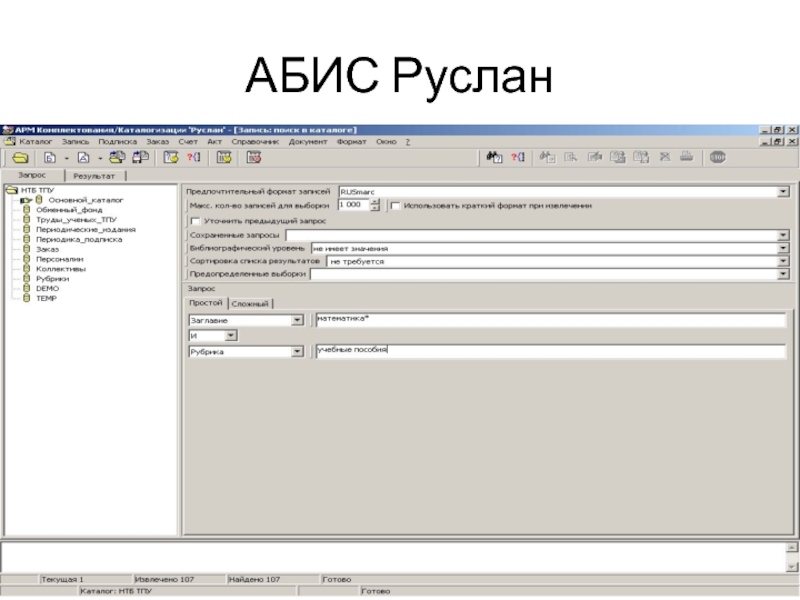The image size is (800, 600).
Task: Click the greyed document-view icon
Action: coord(570,157)
